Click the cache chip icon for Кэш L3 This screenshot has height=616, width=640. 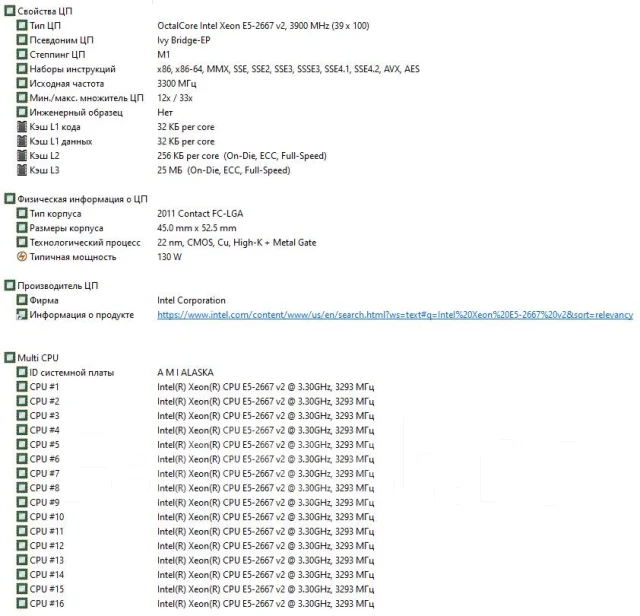(22, 170)
